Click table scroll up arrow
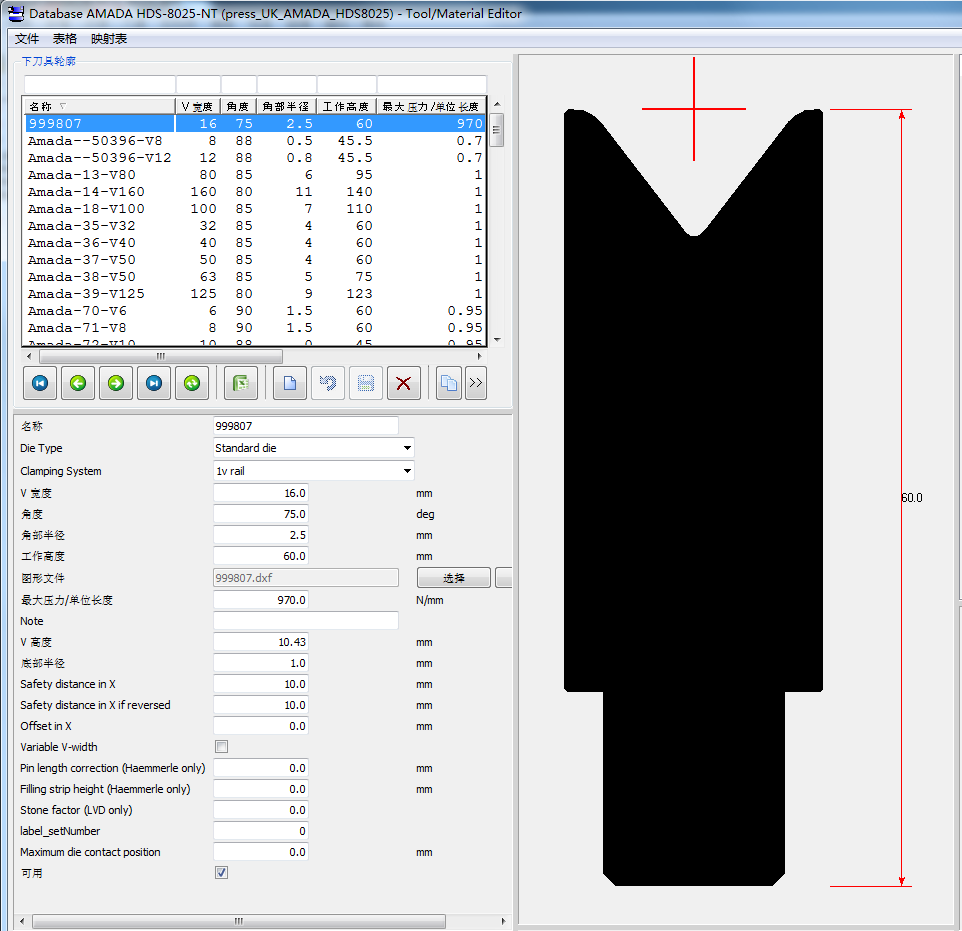 click(x=497, y=104)
